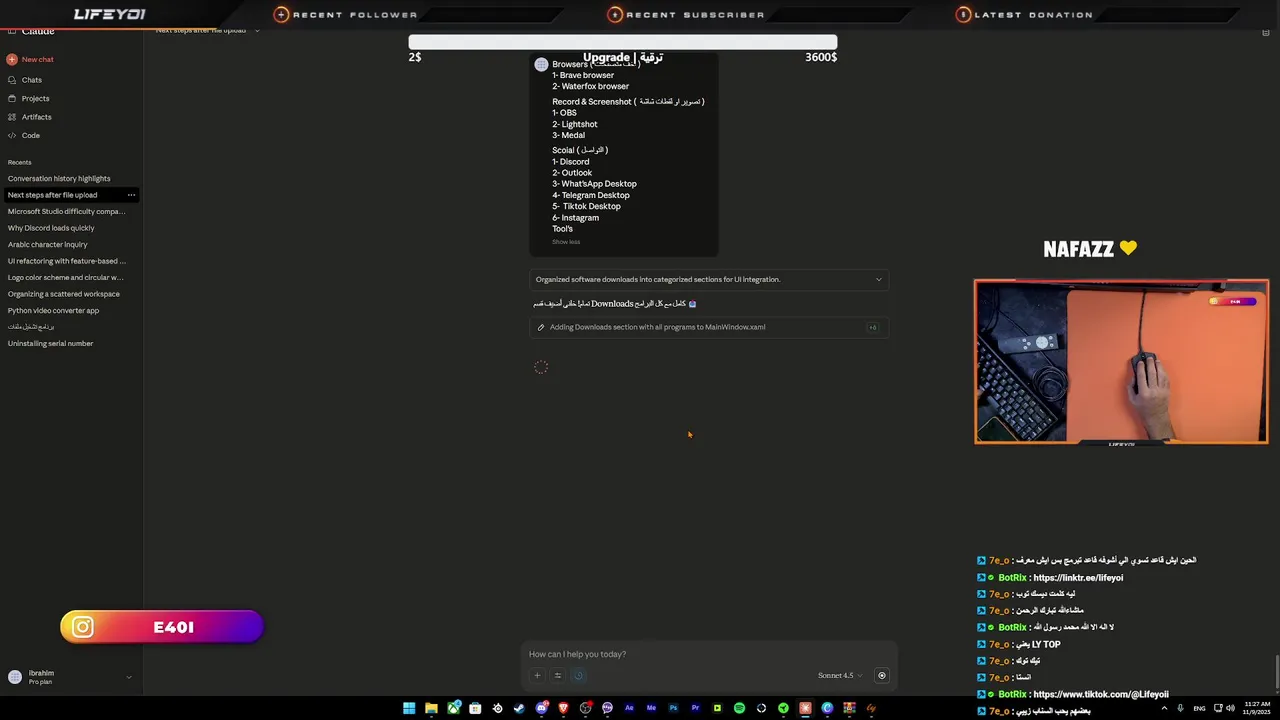Open the Sonnet 4.5 model selector

point(840,675)
